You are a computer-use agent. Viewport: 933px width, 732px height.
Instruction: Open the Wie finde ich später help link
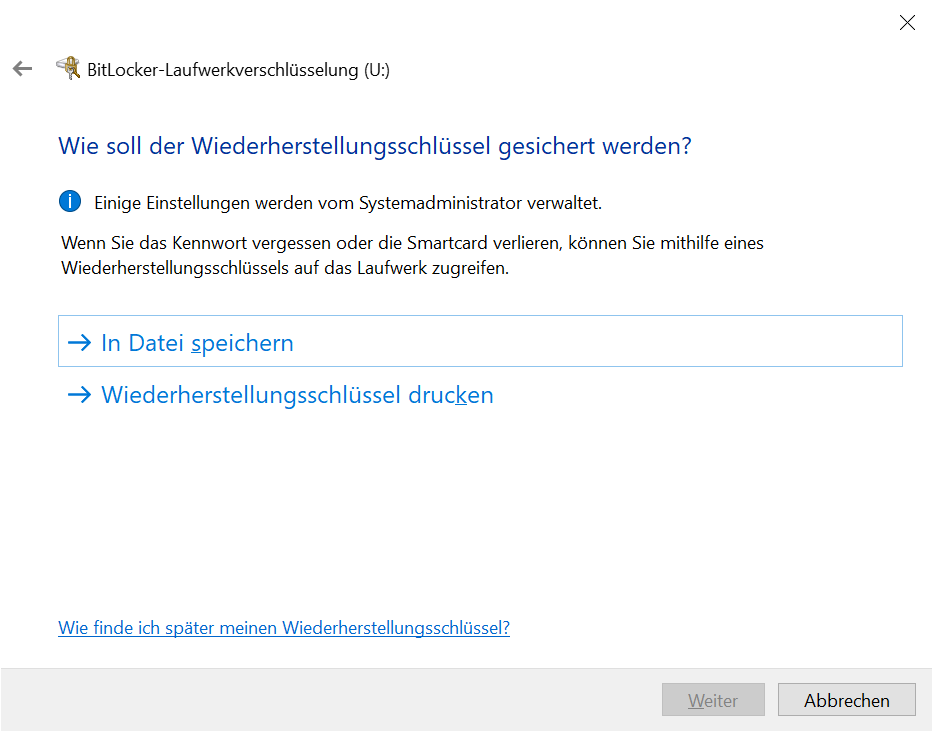(x=284, y=628)
